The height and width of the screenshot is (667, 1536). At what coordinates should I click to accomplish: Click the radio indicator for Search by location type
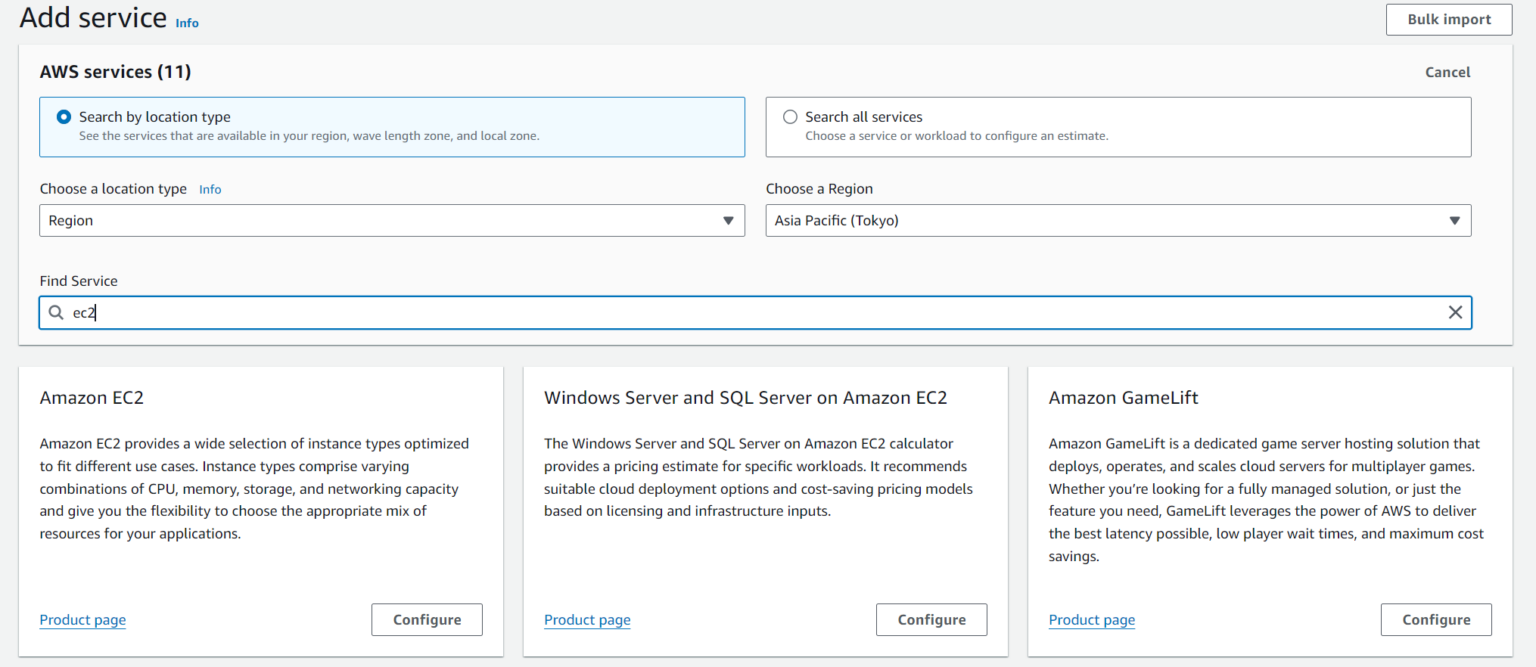pos(63,116)
